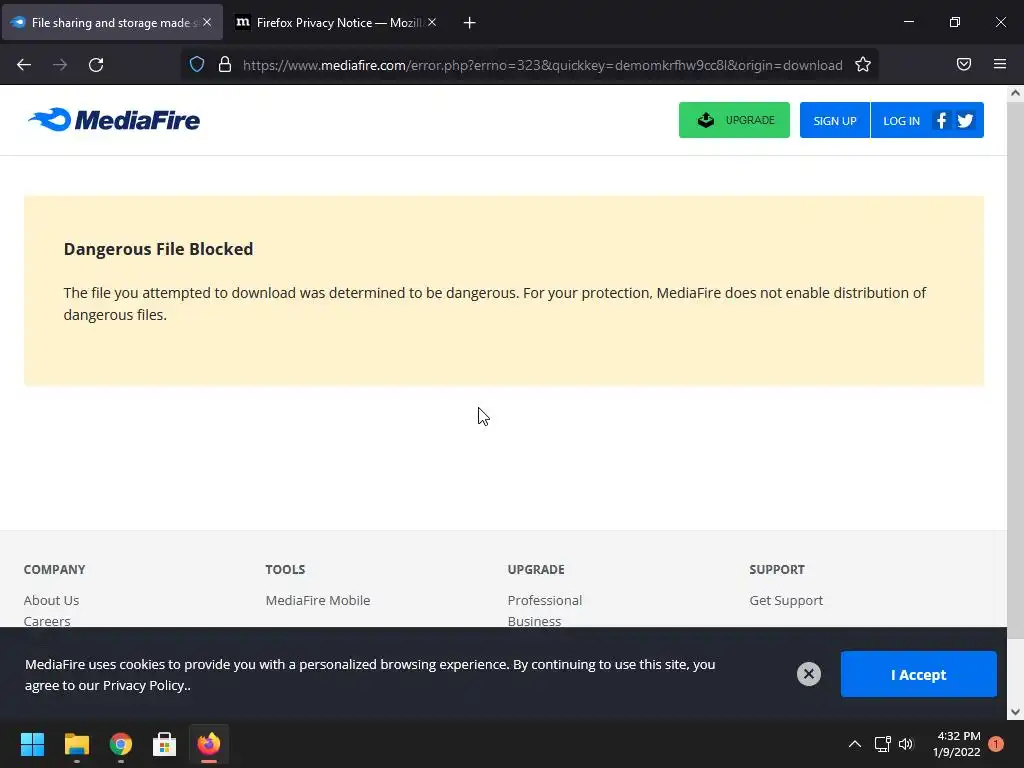Open the MediaFire Mobile link
Screen dimensions: 1024x768
[318, 600]
